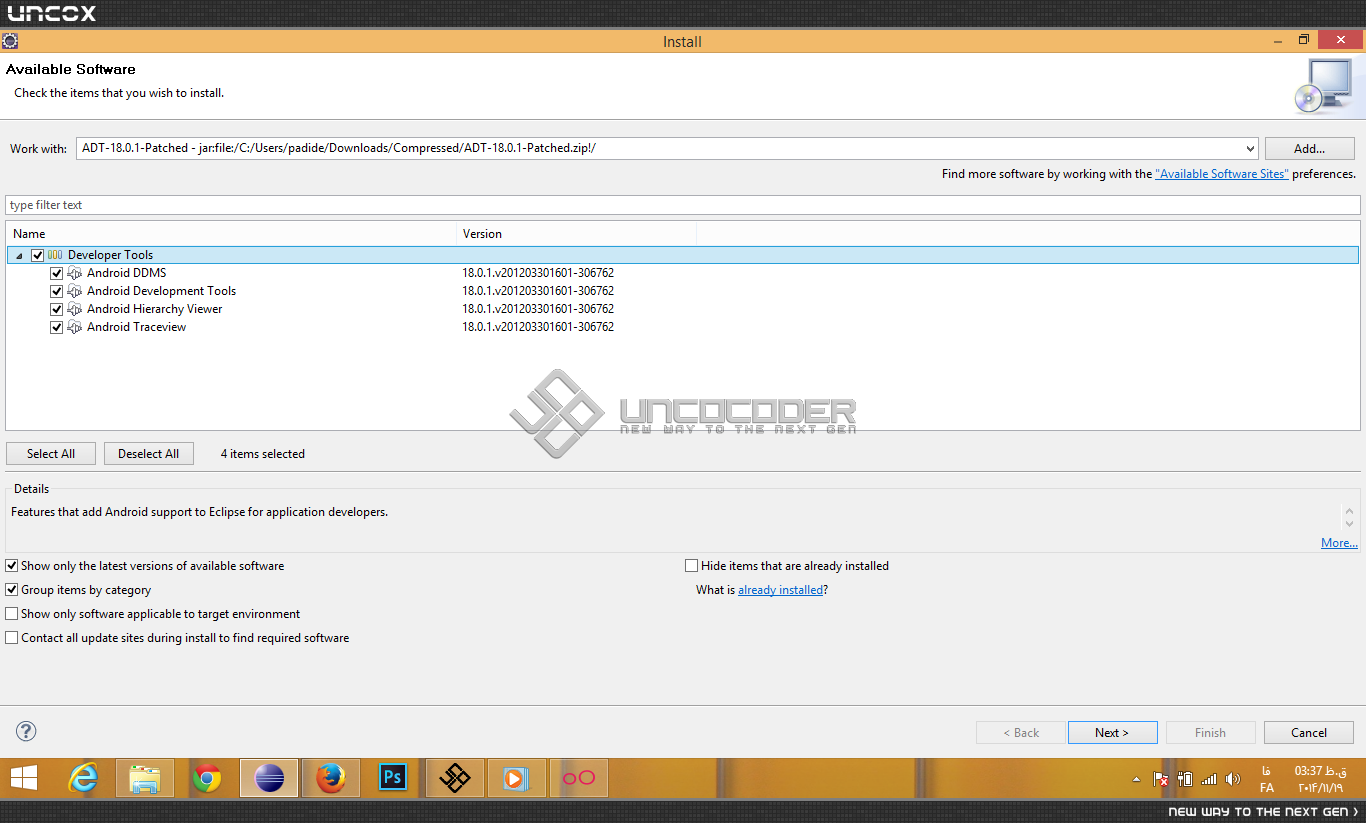The width and height of the screenshot is (1366, 823).
Task: Click the Details scroll up arrow
Action: (1350, 510)
